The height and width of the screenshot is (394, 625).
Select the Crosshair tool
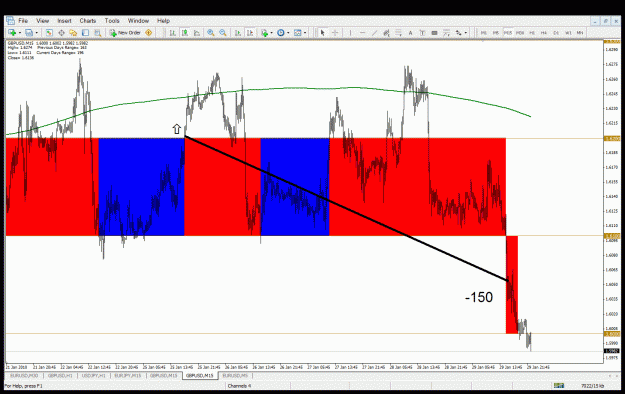[335, 33]
